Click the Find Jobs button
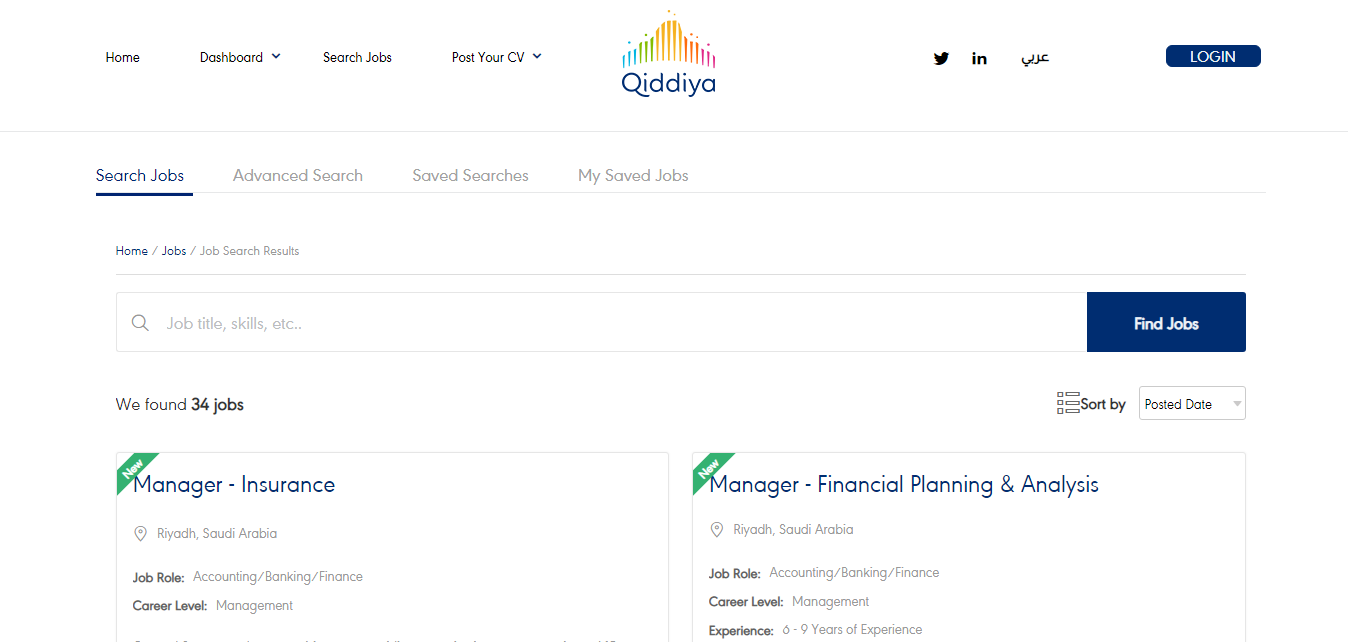1348x642 pixels. [x=1166, y=322]
